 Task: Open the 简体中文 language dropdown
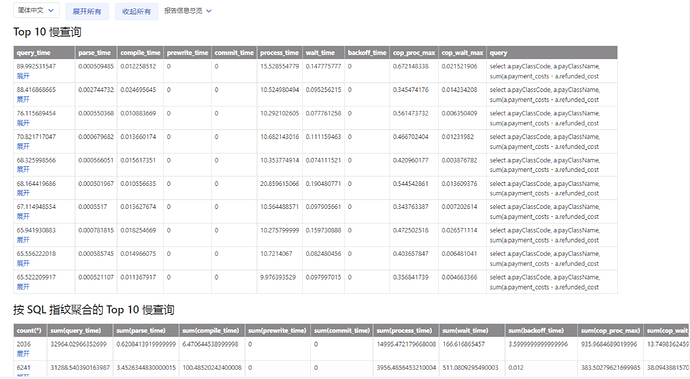36,10
